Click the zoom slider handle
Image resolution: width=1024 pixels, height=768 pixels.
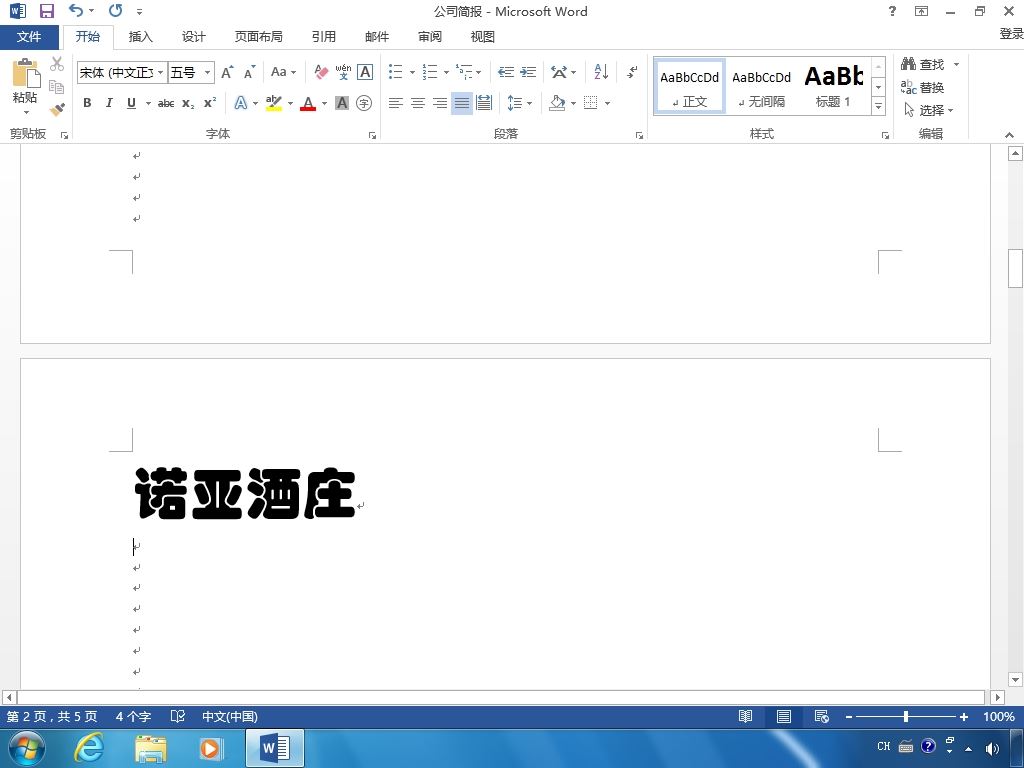tap(906, 716)
